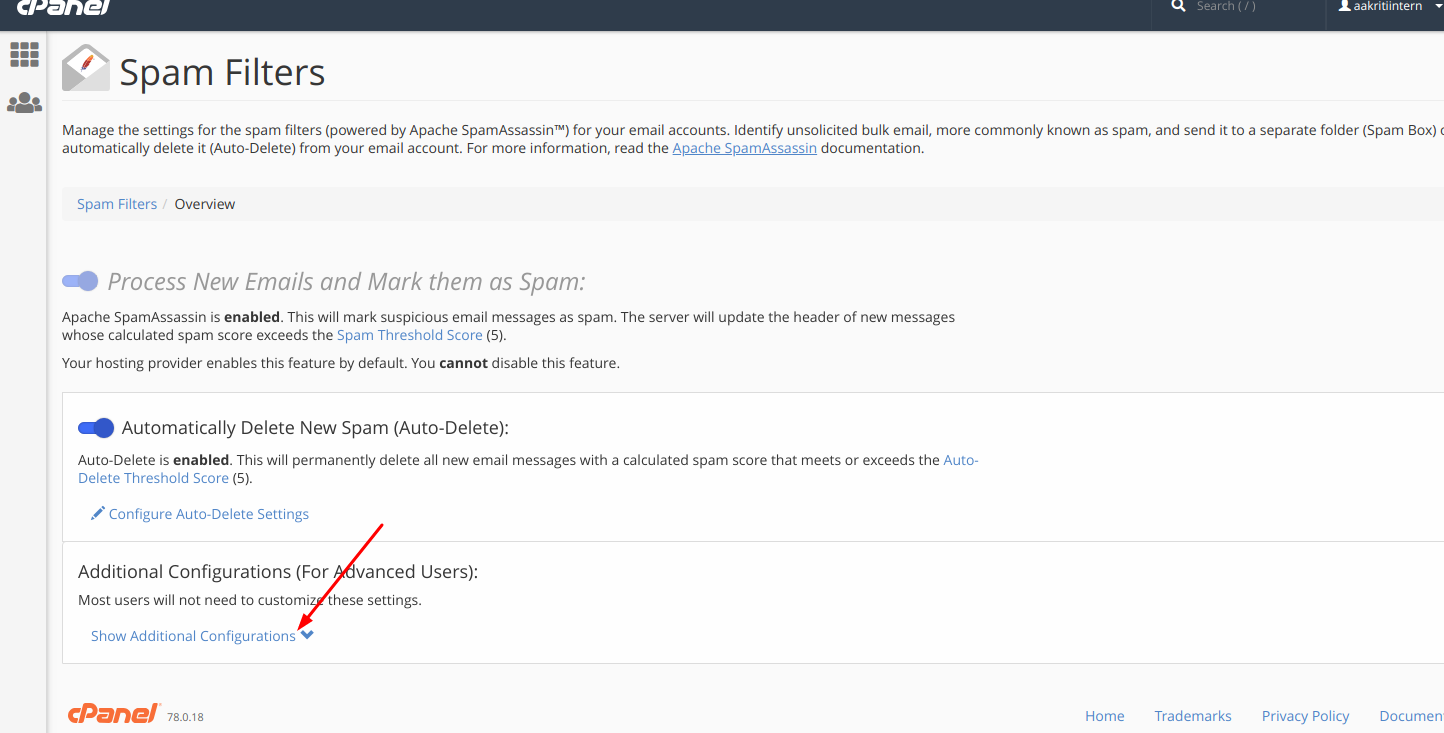Click Automatically Delete New Spam heading
This screenshot has height=733, width=1444.
coord(316,428)
